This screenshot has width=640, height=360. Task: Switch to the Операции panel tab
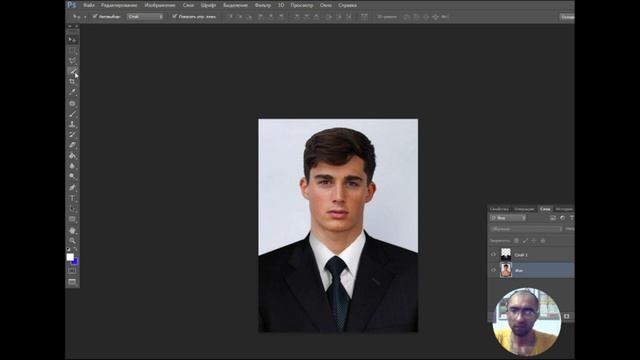coord(524,209)
